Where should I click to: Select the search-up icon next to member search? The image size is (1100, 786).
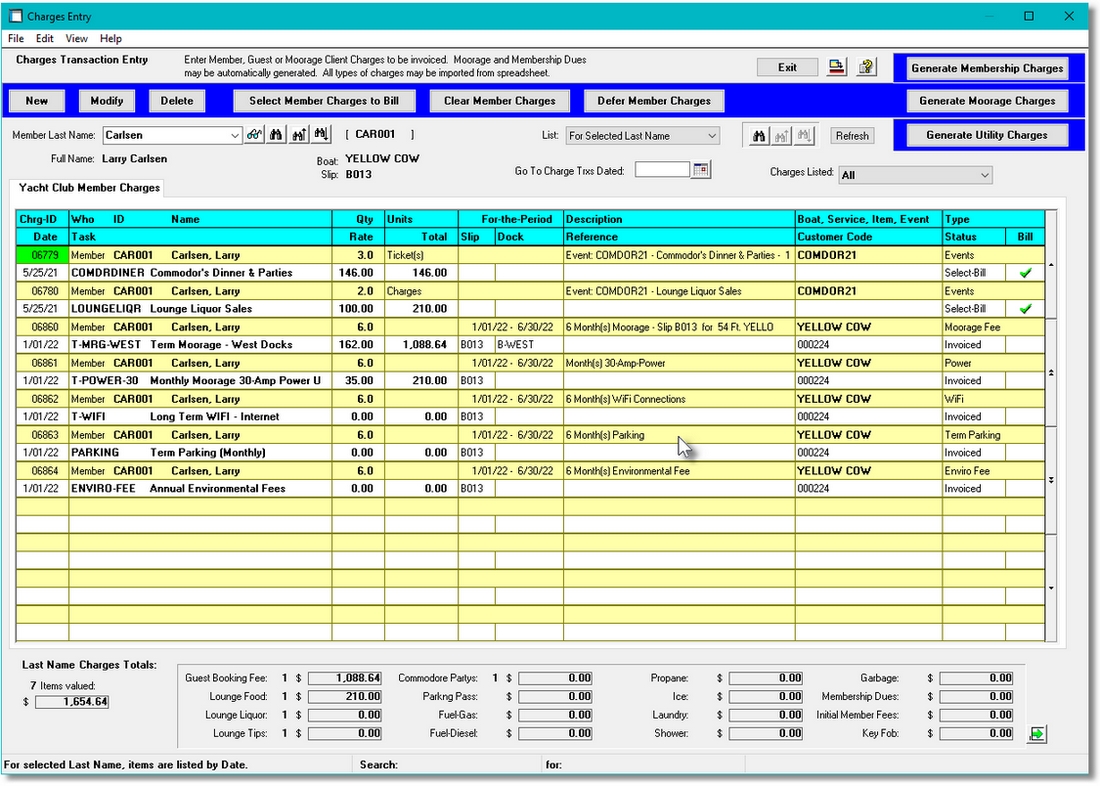[299, 134]
